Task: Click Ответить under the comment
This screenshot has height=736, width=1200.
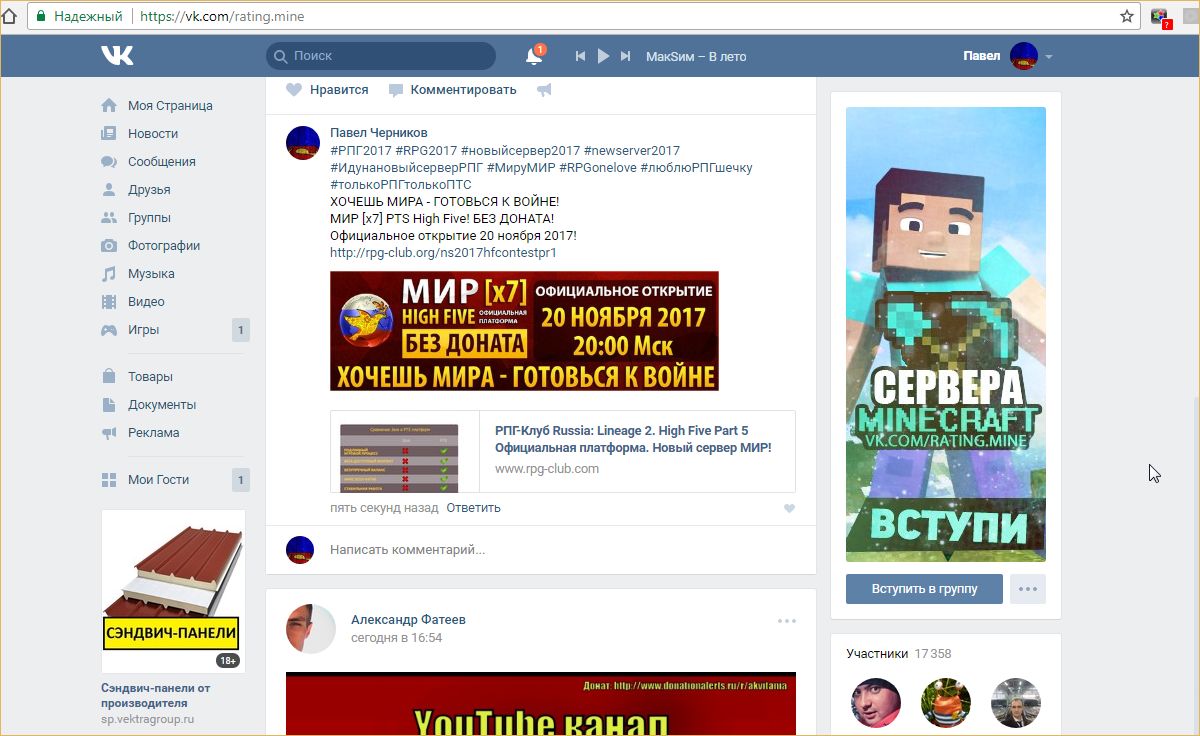Action: click(473, 507)
